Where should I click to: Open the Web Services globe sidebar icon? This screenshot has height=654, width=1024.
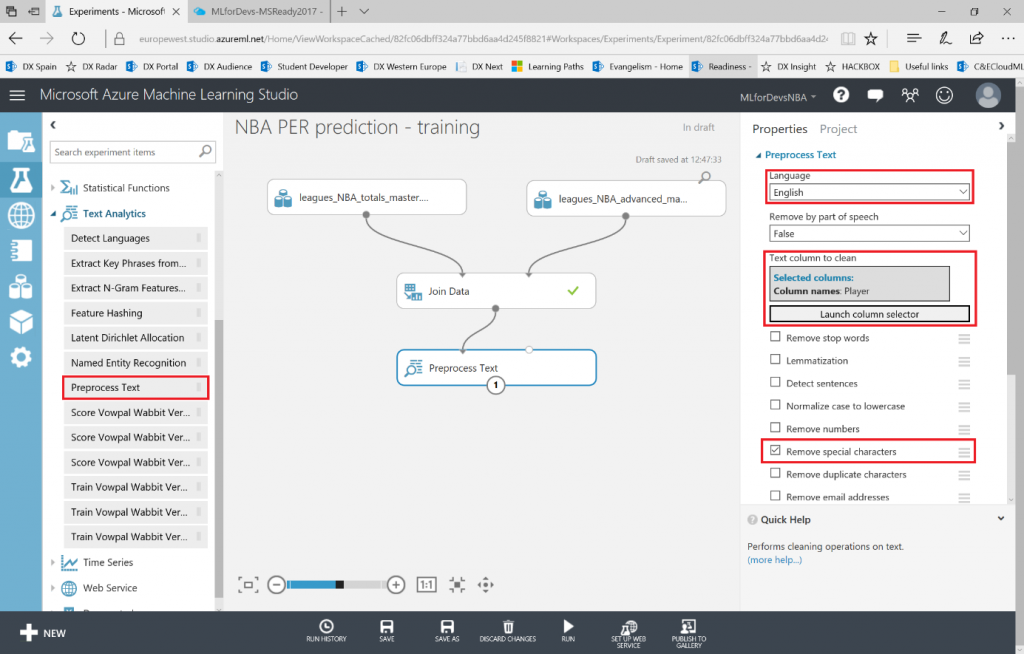[21, 216]
